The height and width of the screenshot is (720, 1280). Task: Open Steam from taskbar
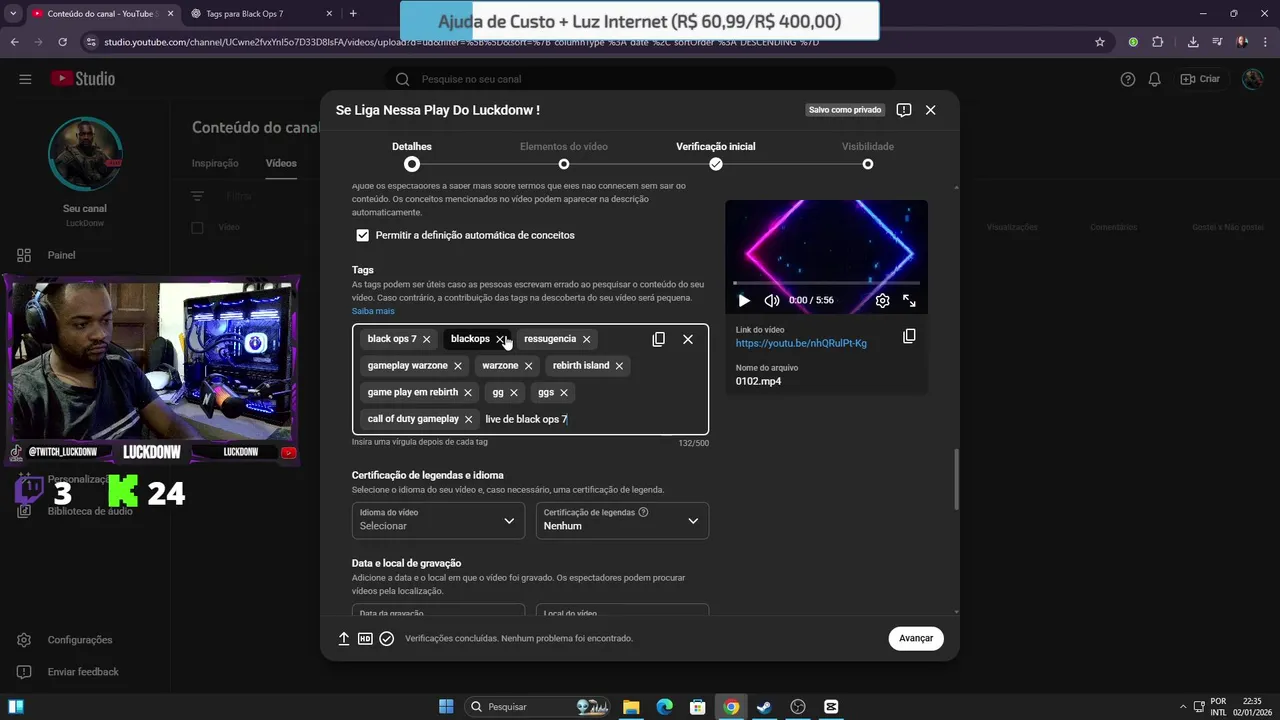pyautogui.click(x=764, y=707)
